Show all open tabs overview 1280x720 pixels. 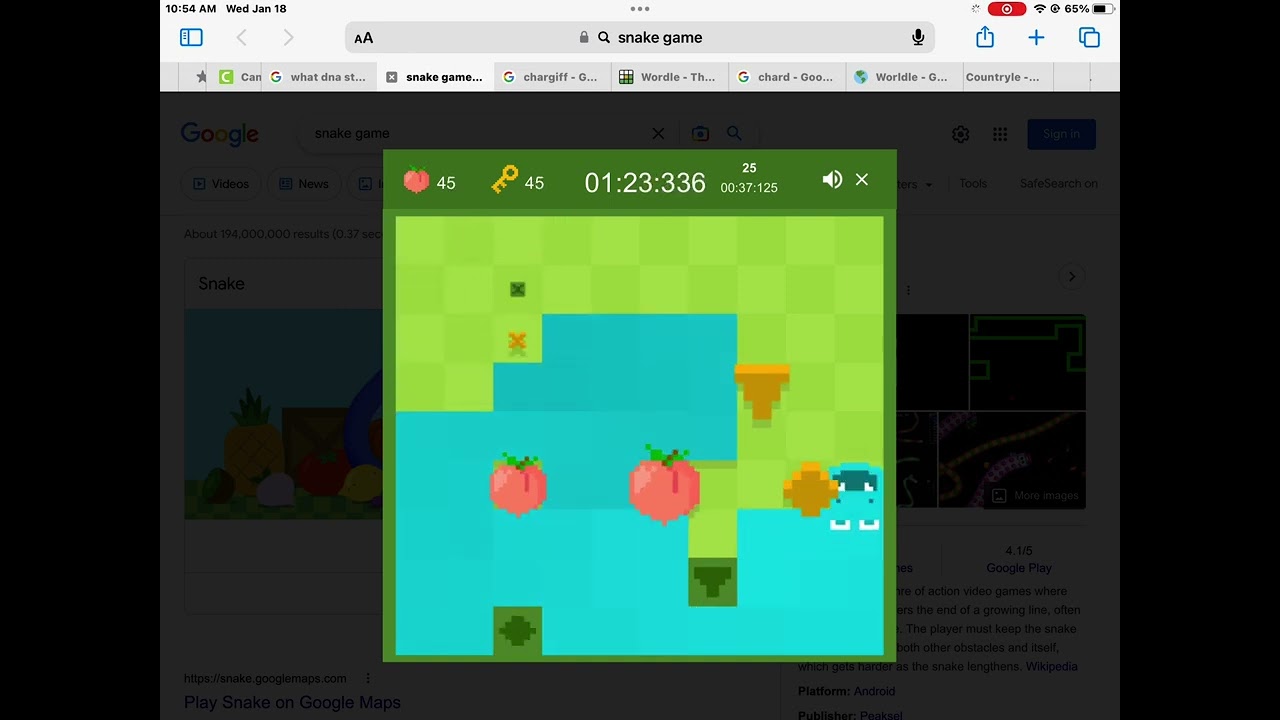[x=1089, y=37]
